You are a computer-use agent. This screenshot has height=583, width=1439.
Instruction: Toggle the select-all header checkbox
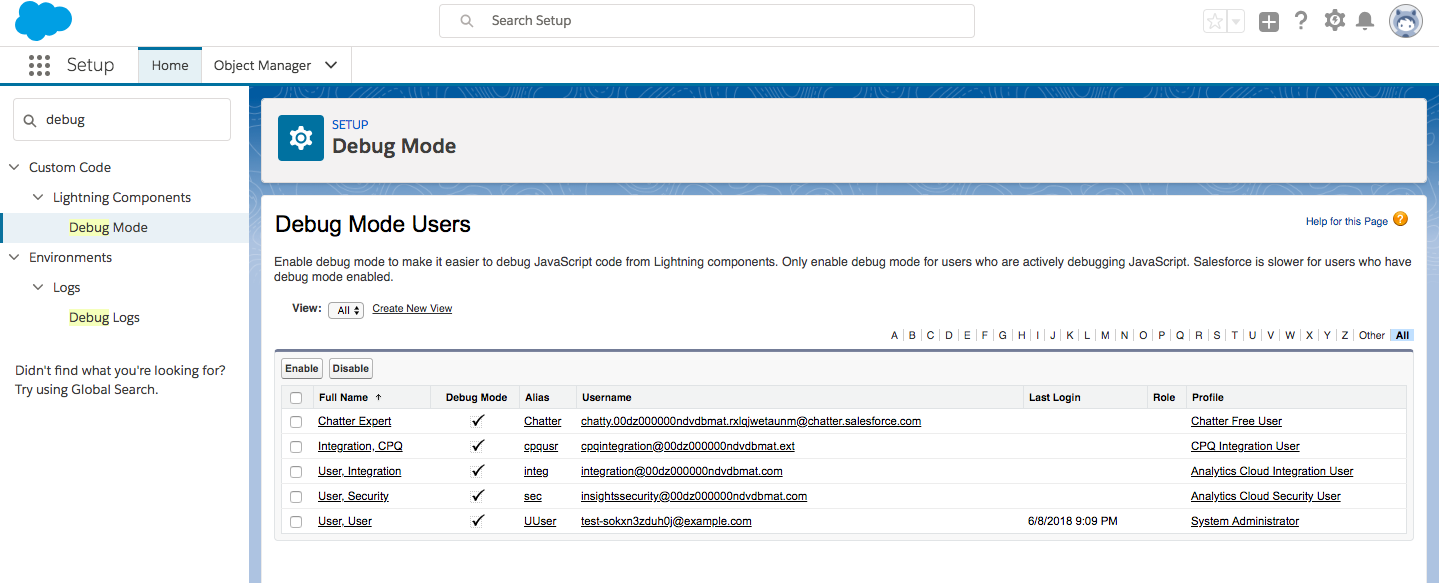296,398
